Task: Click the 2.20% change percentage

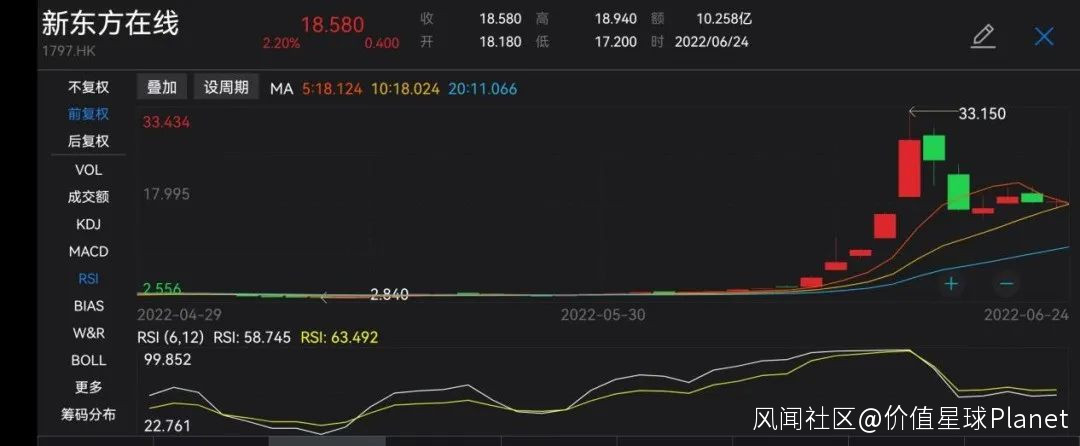Action: tap(281, 43)
